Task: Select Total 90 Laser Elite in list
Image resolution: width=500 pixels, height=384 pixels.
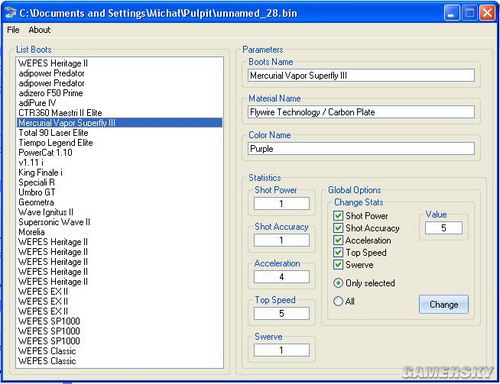Action: point(119,133)
